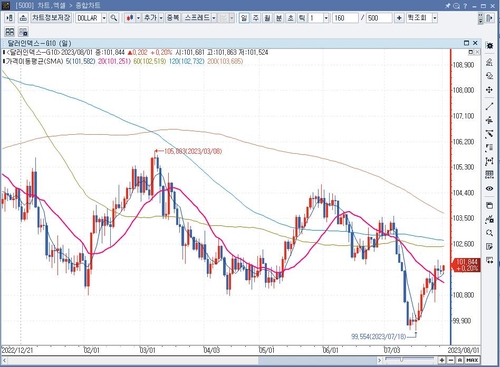Click the chart template icon beside 차트정보저장
Viewport: 500px width, 367px height.
coord(23,18)
